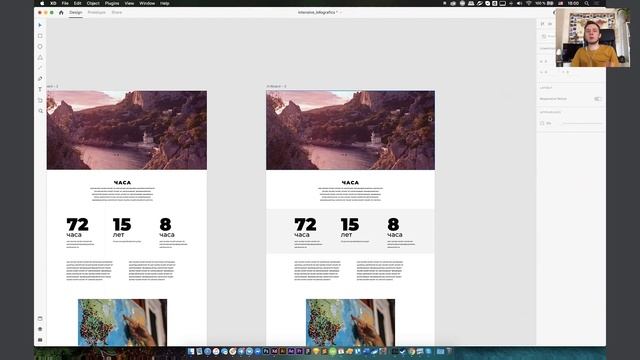
Task: Select the "15" number on right artboard
Action: click(350, 224)
